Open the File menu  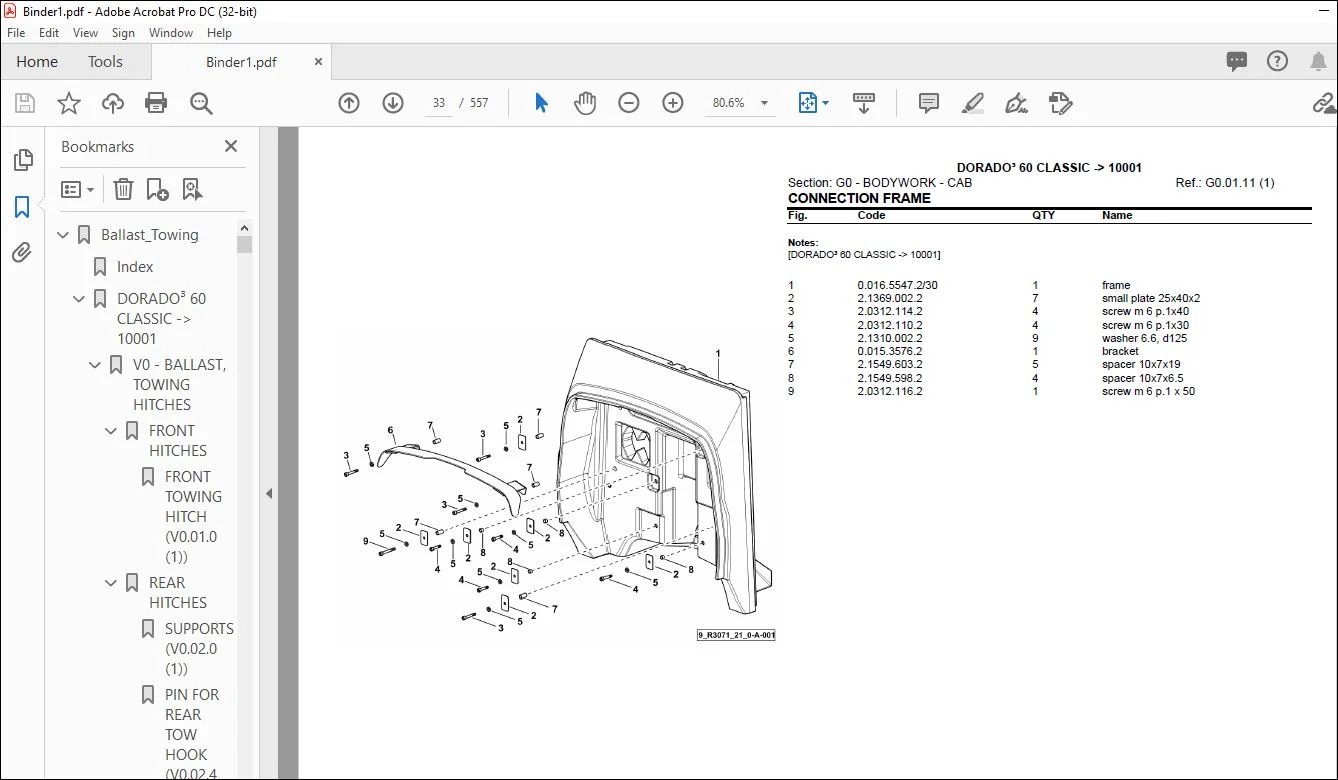point(16,33)
